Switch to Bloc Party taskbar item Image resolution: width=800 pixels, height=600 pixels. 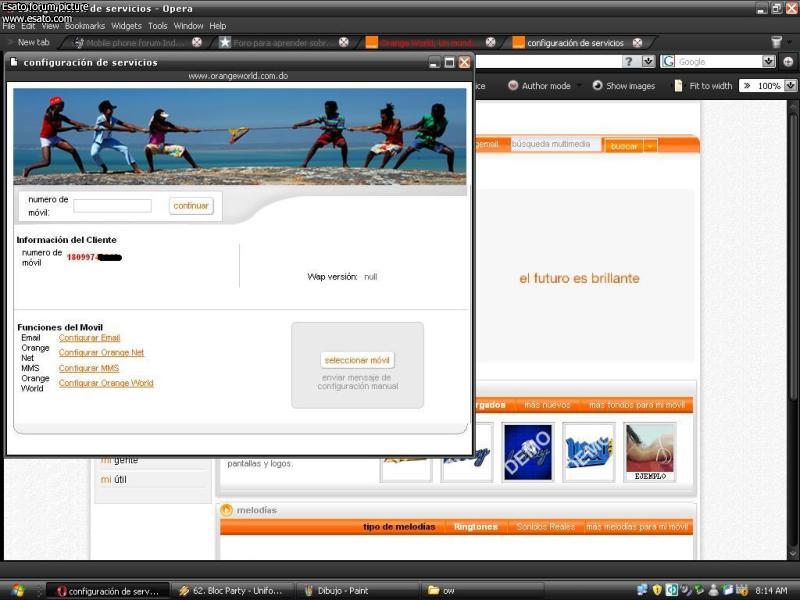[x=231, y=591]
